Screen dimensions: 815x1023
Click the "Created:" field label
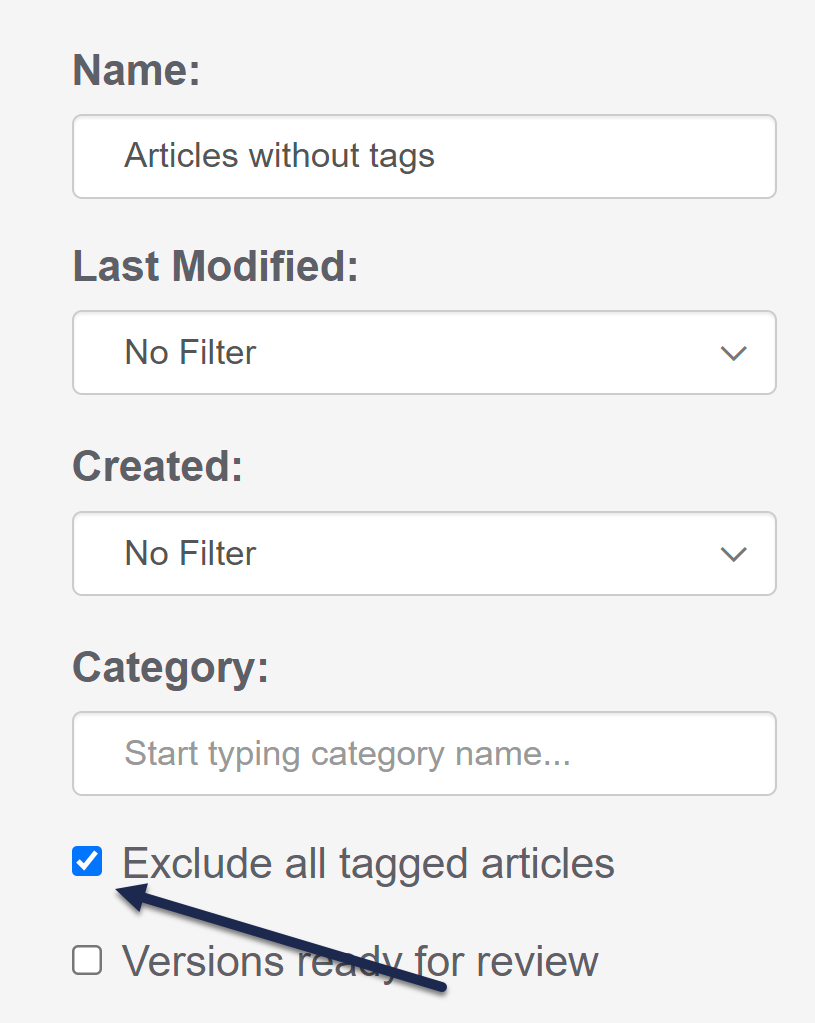click(x=157, y=467)
